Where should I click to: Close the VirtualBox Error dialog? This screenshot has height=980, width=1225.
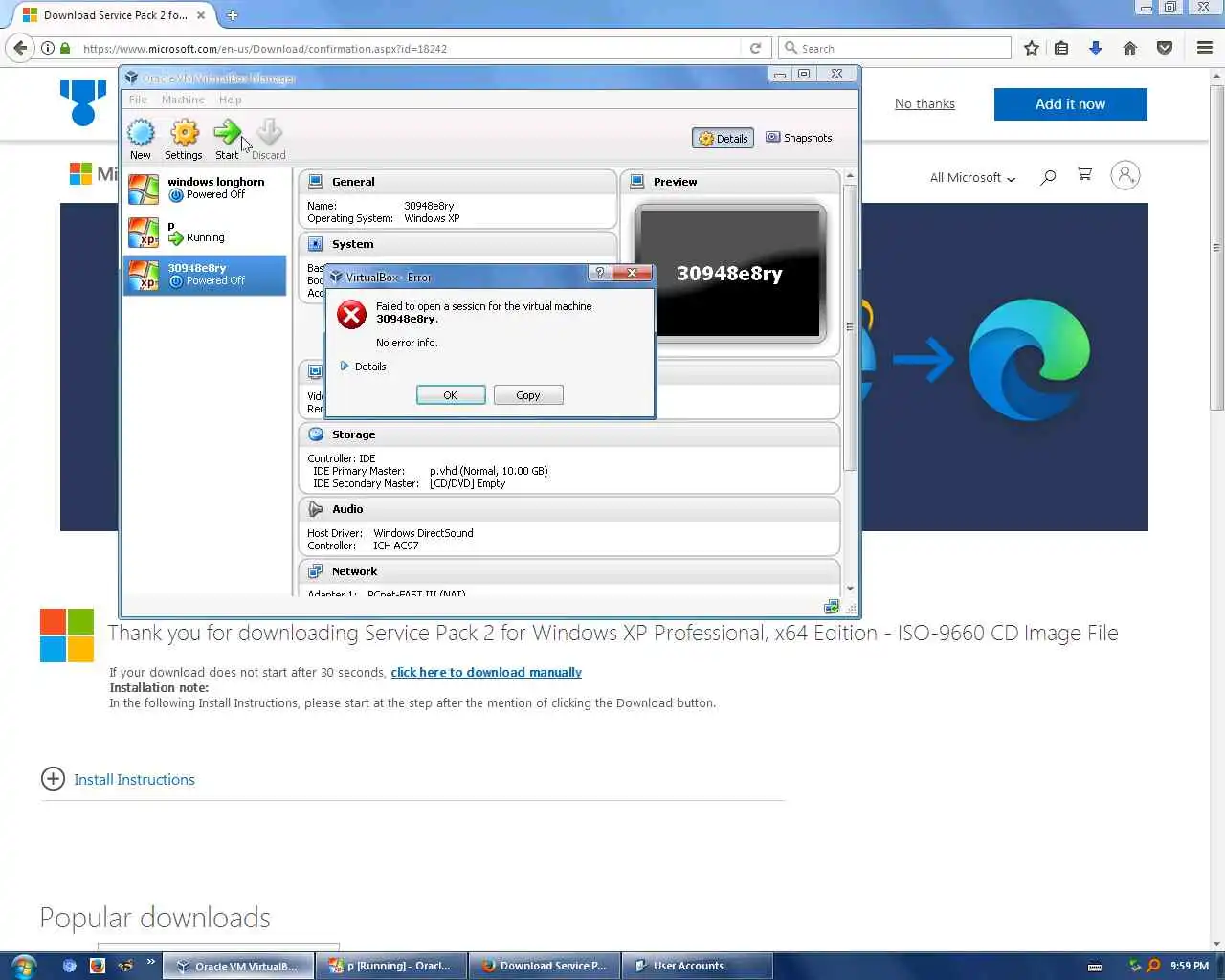[632, 274]
